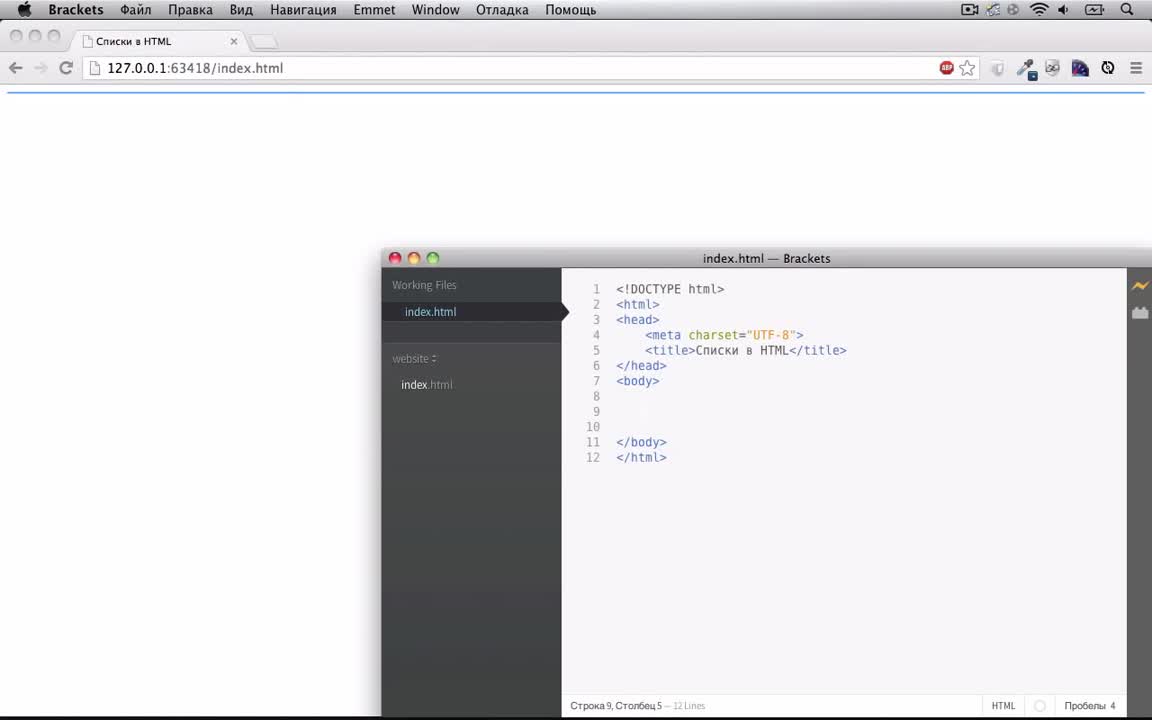Screen dimensions: 1152x720
Task: Toggle Brackets Live Preview lightning icon
Action: coord(1139,286)
